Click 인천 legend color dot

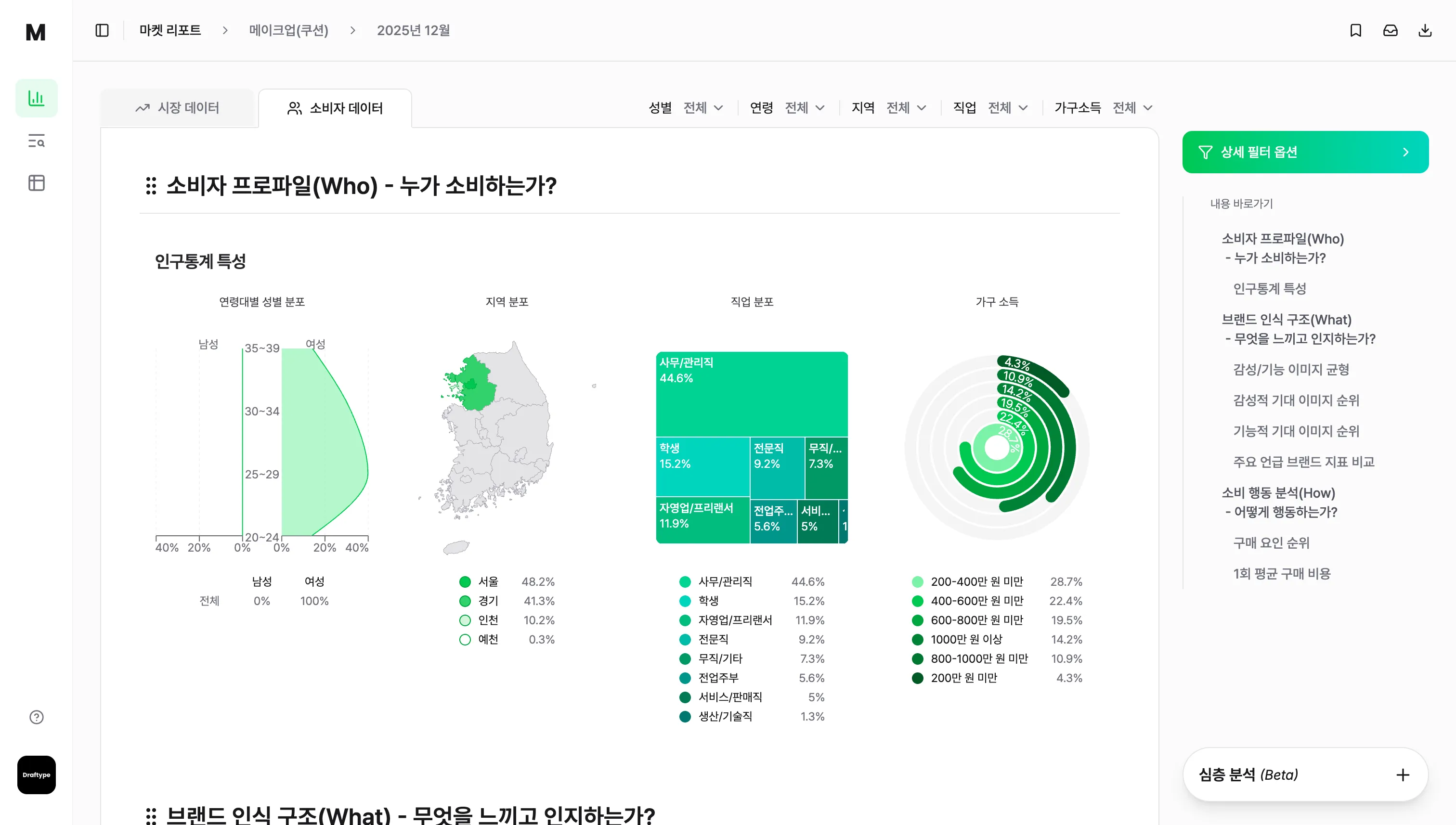tap(465, 620)
